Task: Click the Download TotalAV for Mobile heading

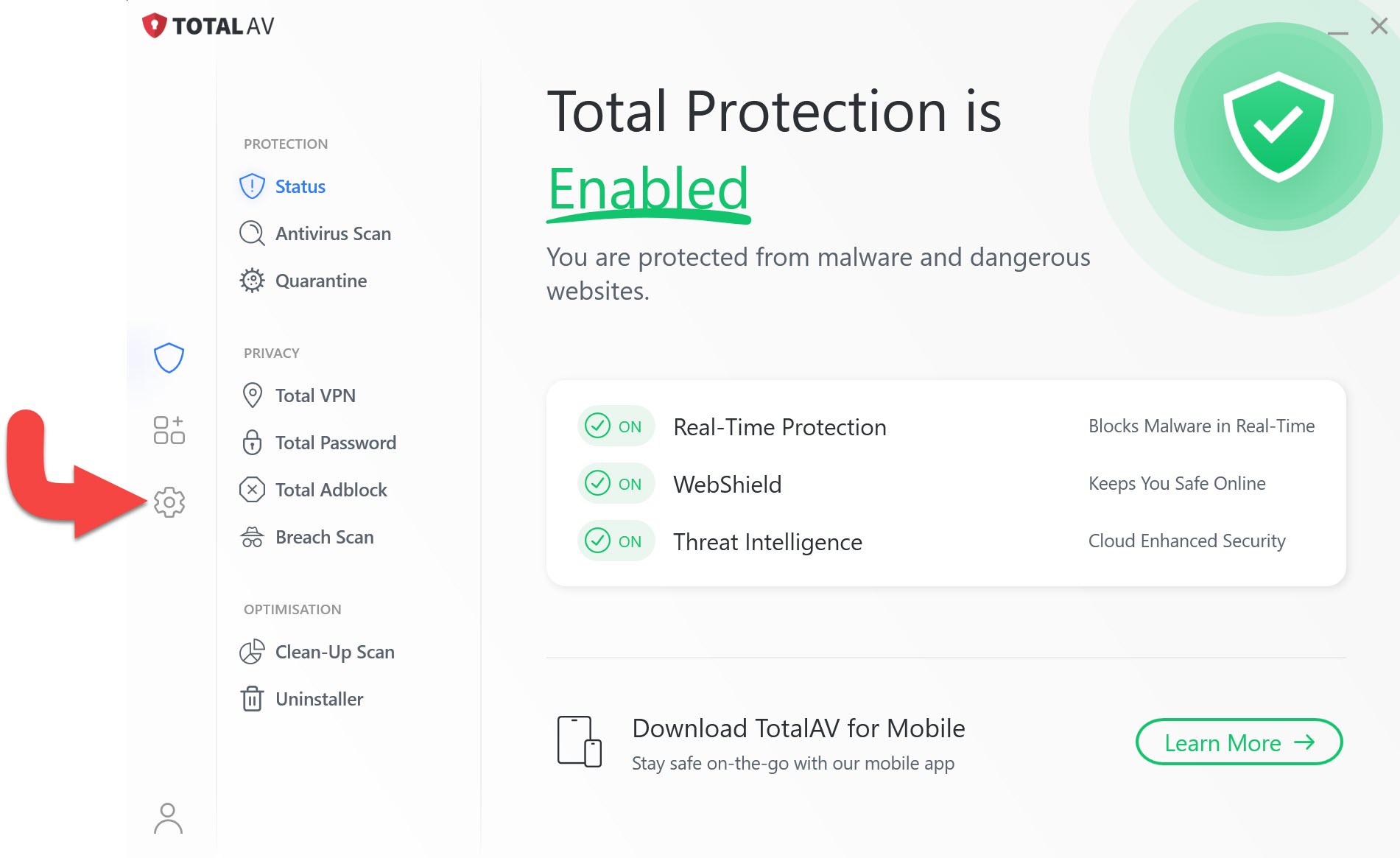Action: (x=798, y=728)
